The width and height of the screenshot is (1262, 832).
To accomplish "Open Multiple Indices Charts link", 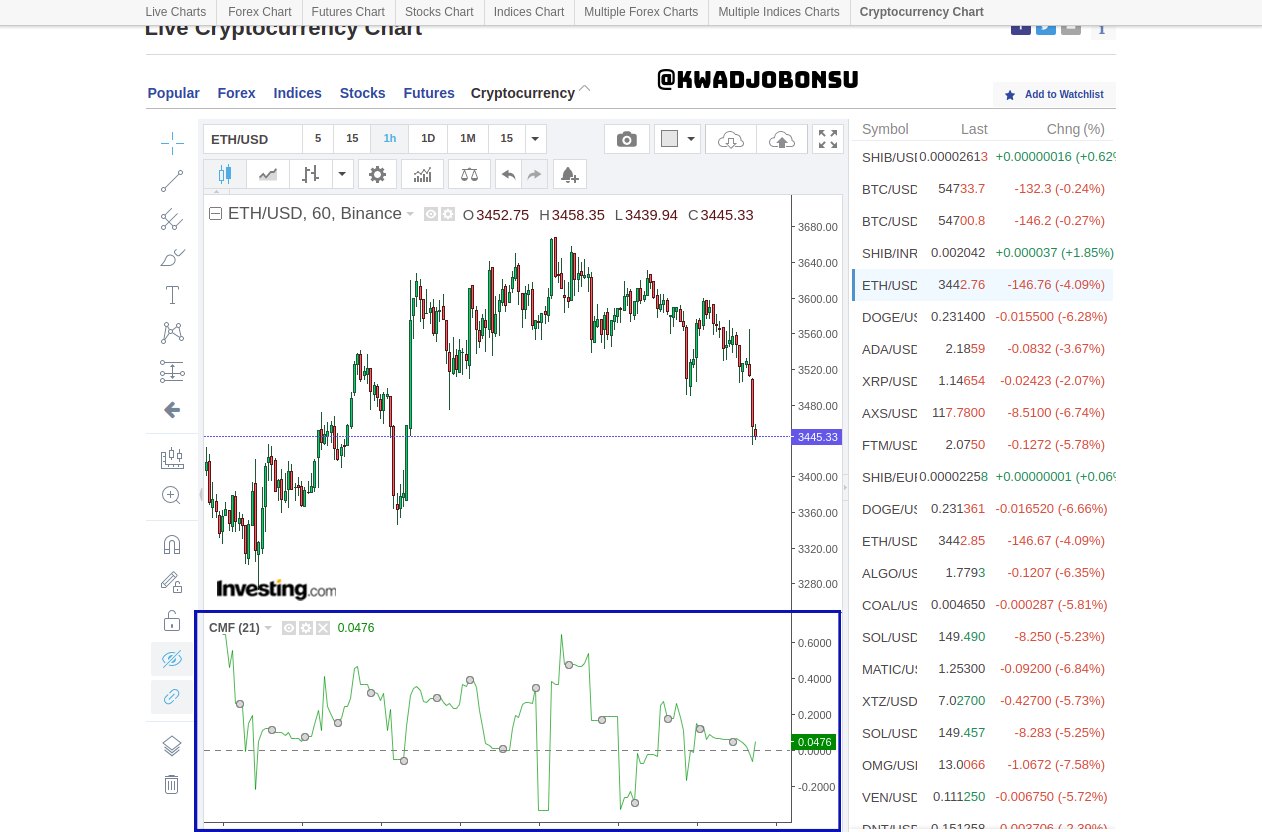I will click(x=779, y=12).
